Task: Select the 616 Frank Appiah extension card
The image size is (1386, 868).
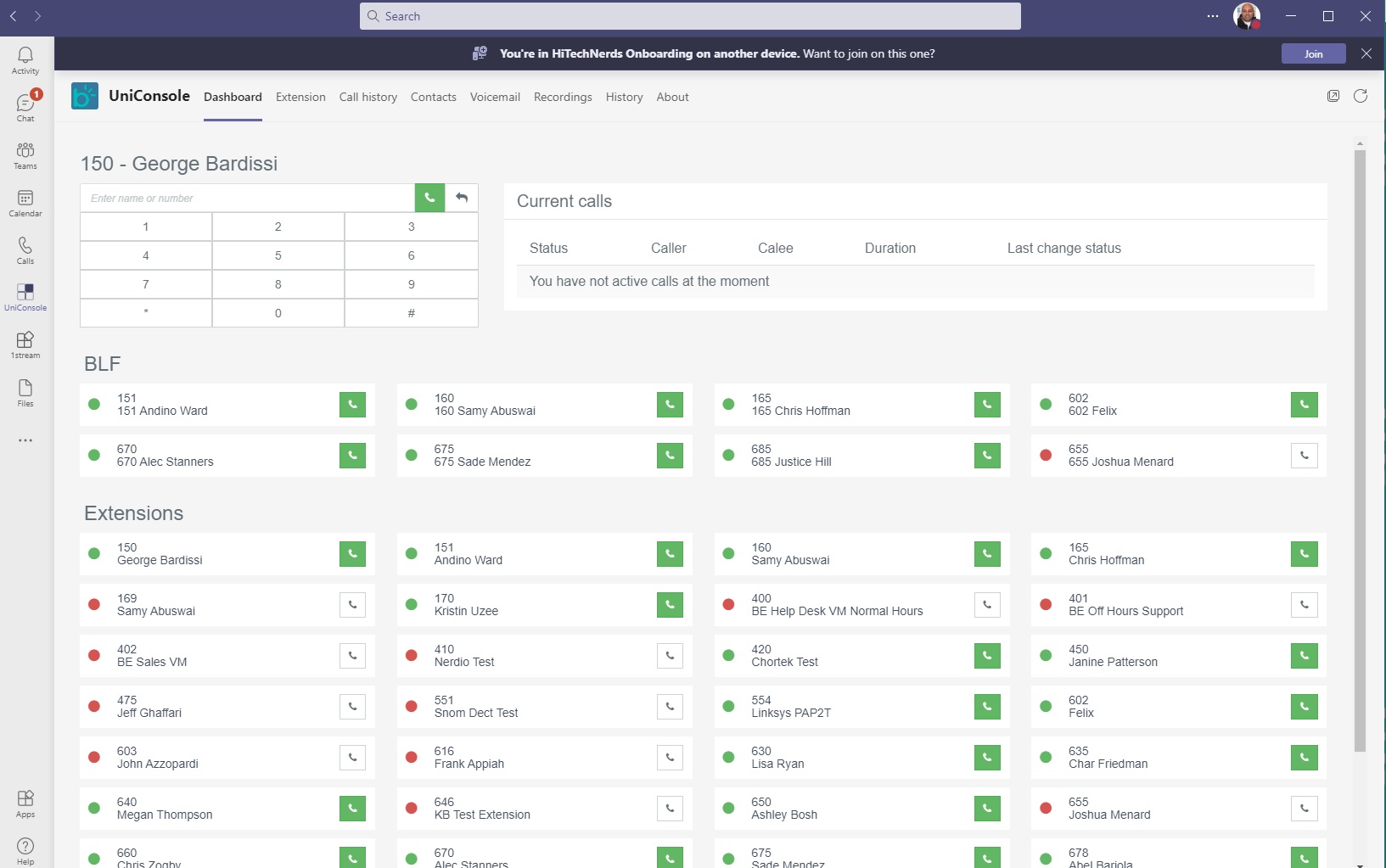Action: coord(545,758)
